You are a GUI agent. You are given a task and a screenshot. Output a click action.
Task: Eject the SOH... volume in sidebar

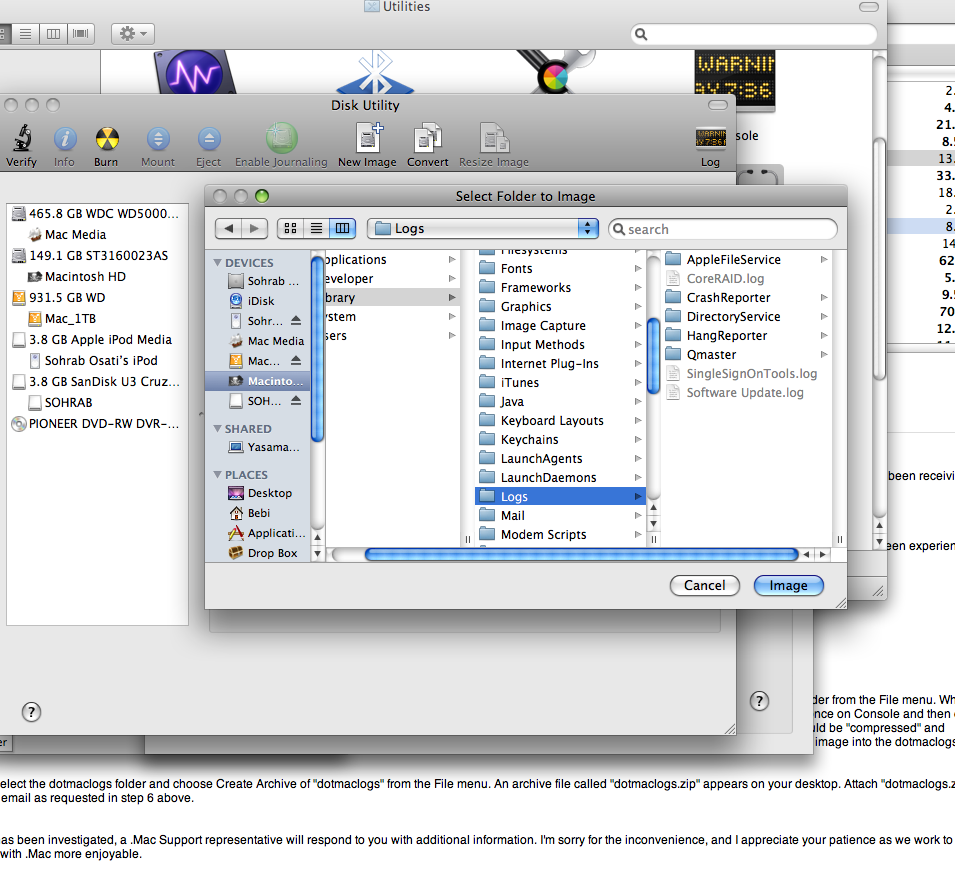click(x=296, y=401)
